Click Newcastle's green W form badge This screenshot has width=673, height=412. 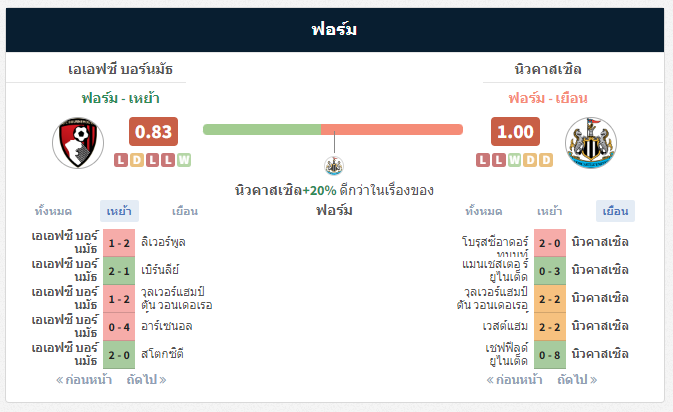pos(514,160)
